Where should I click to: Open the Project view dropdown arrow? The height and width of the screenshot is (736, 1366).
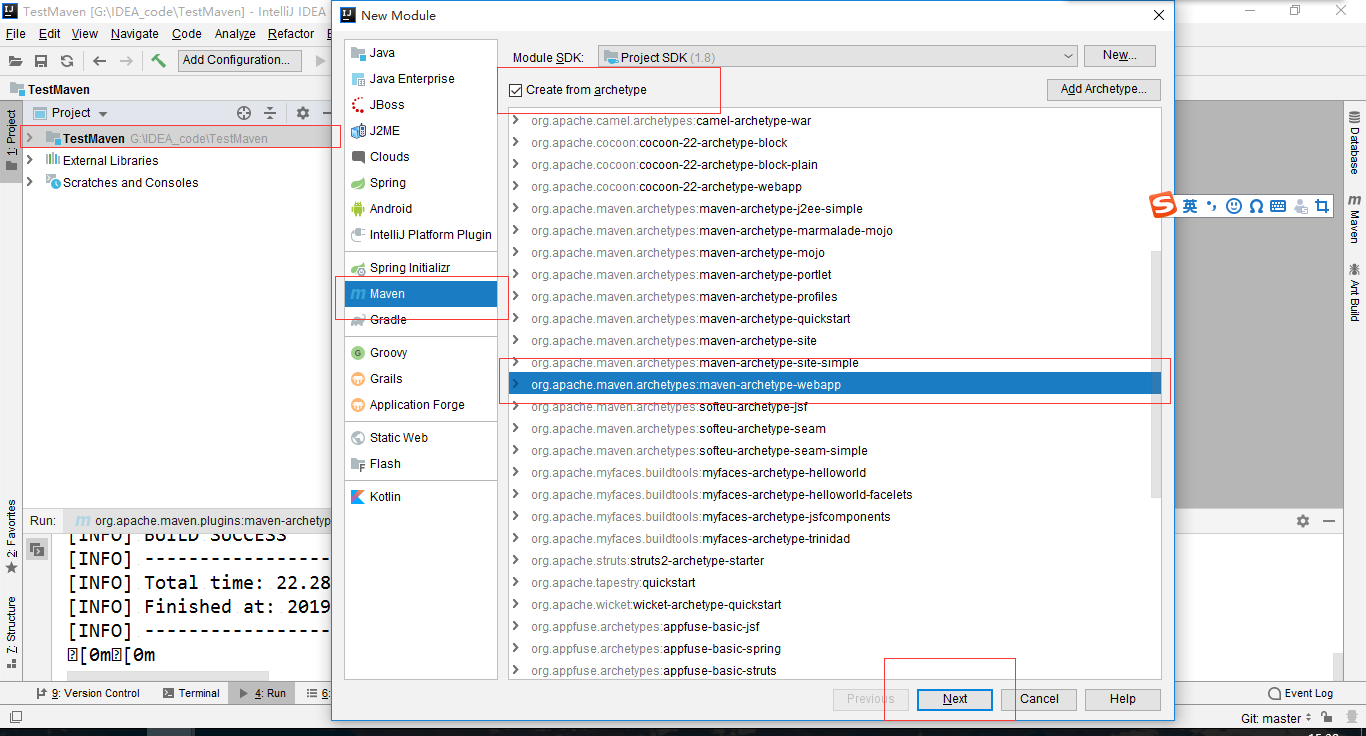coord(103,114)
